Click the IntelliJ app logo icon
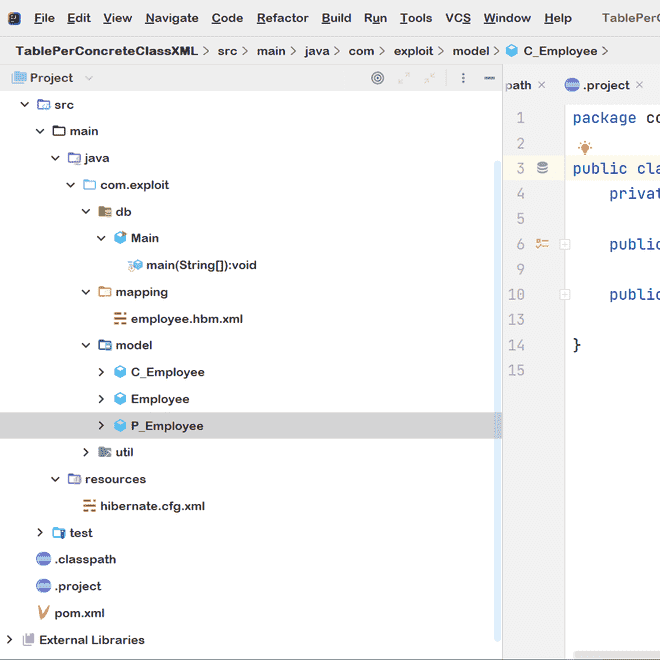 tap(14, 18)
